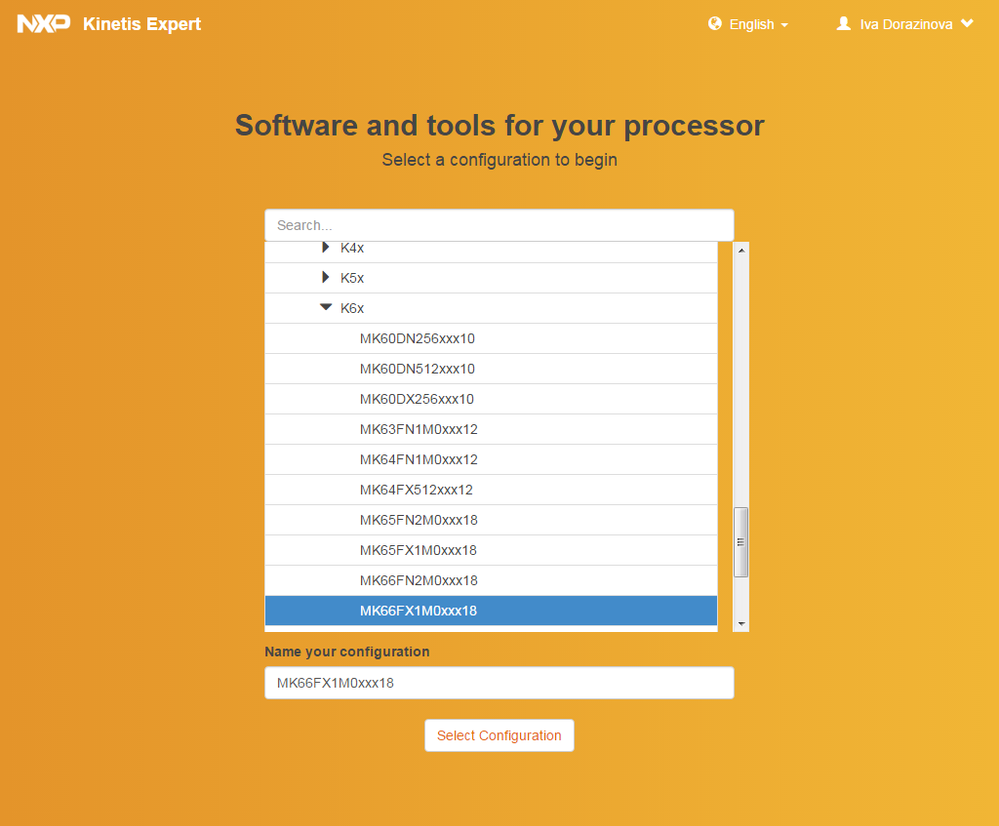The width and height of the screenshot is (999, 826).
Task: Select the K5x tree row label
Action: point(352,278)
